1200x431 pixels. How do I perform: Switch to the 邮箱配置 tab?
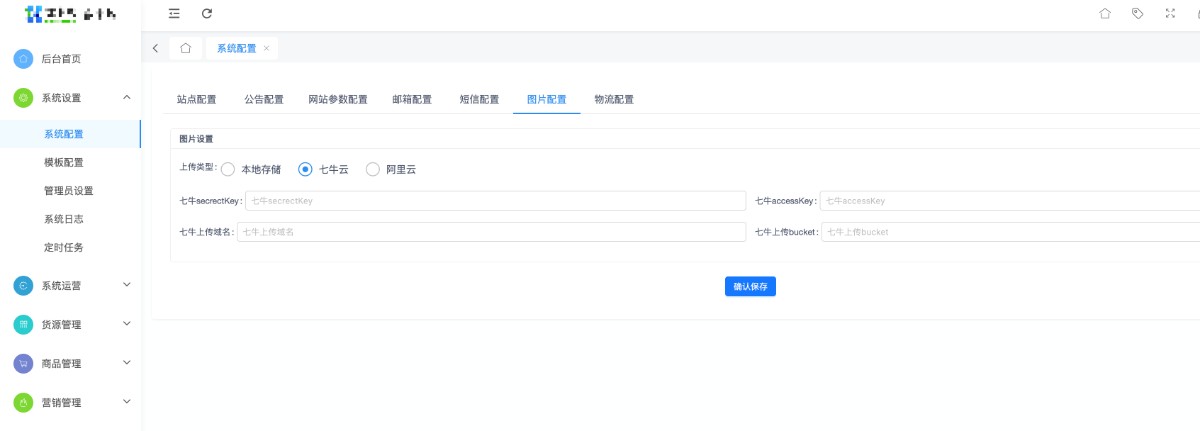click(412, 100)
